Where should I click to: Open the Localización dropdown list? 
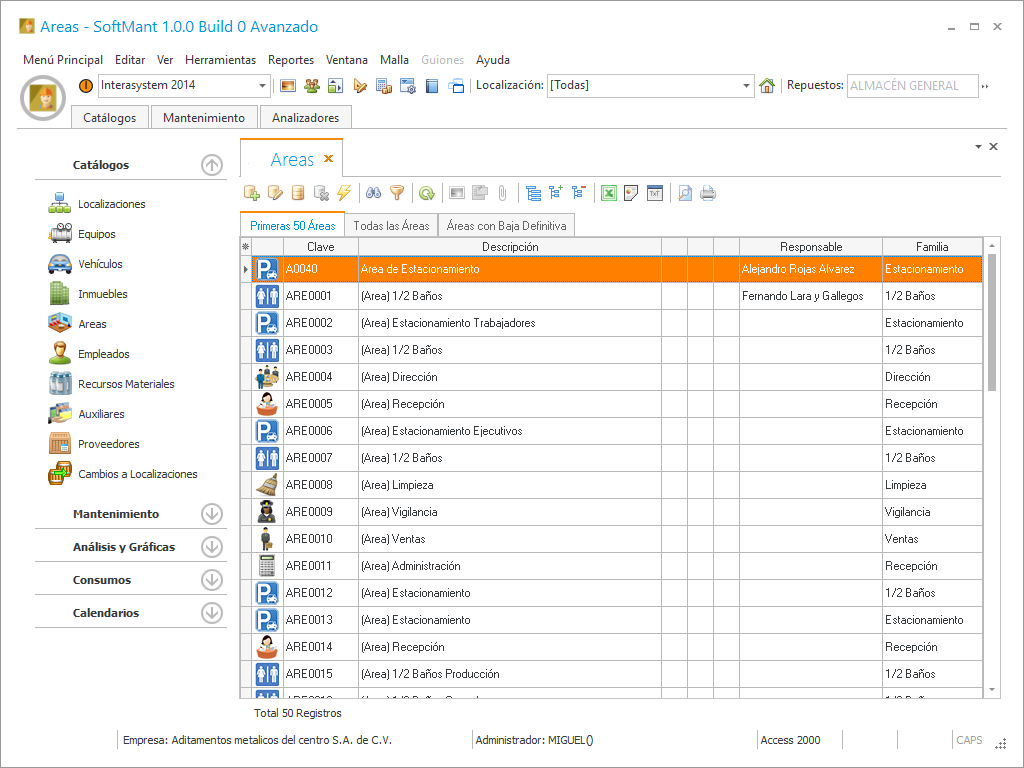(x=746, y=86)
